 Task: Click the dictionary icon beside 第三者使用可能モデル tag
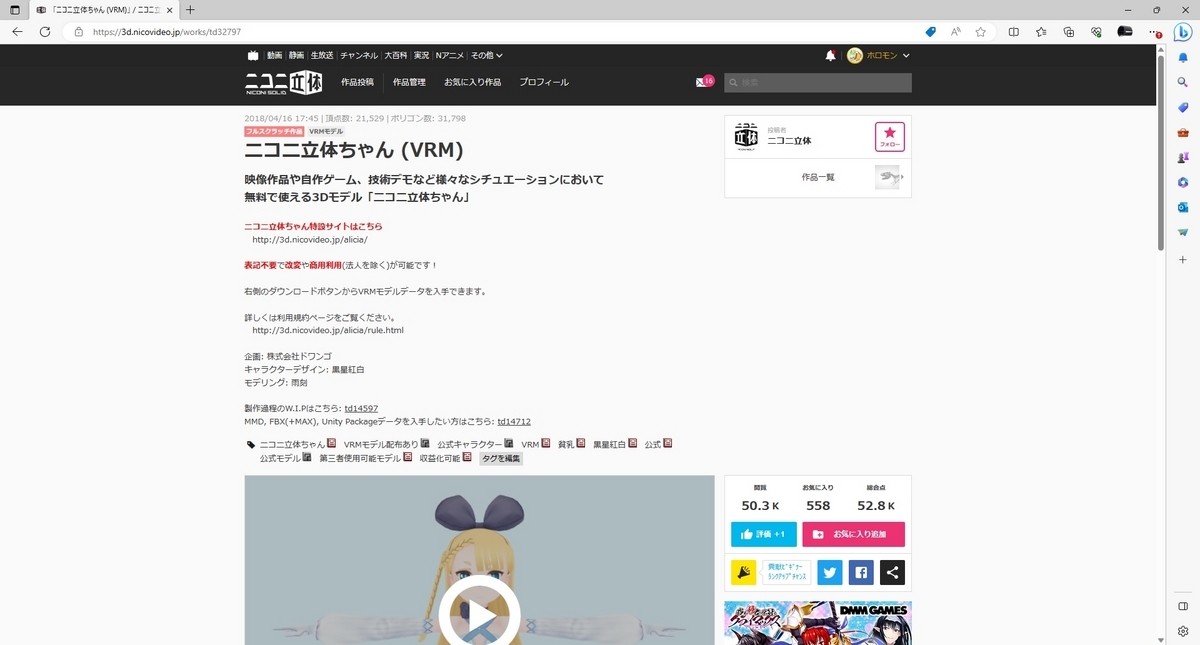[407, 458]
